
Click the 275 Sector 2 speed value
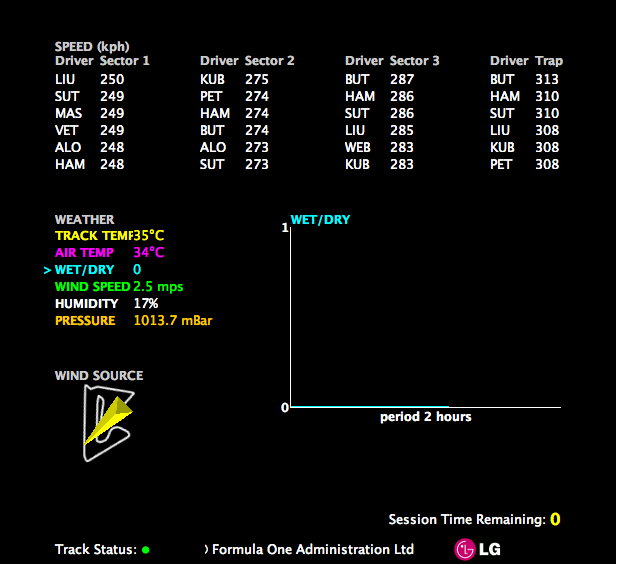(257, 79)
